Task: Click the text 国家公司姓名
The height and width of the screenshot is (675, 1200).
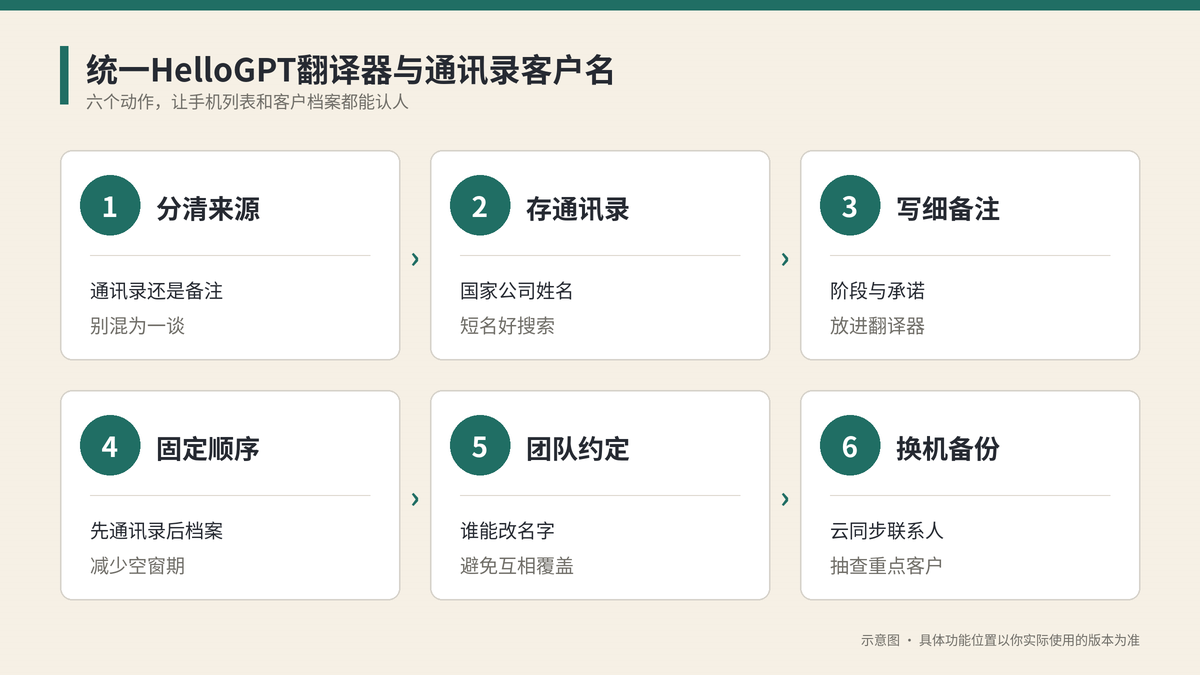Action: pyautogui.click(x=517, y=291)
